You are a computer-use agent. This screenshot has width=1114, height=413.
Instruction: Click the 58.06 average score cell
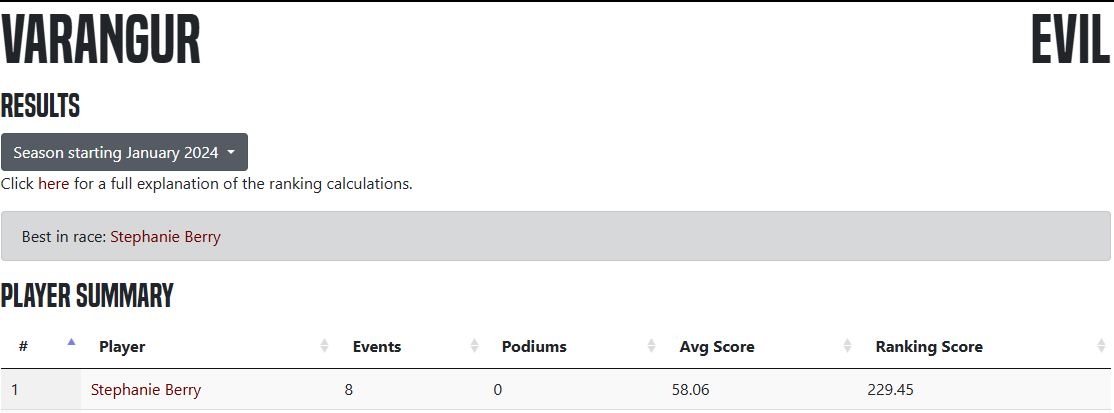tap(691, 390)
